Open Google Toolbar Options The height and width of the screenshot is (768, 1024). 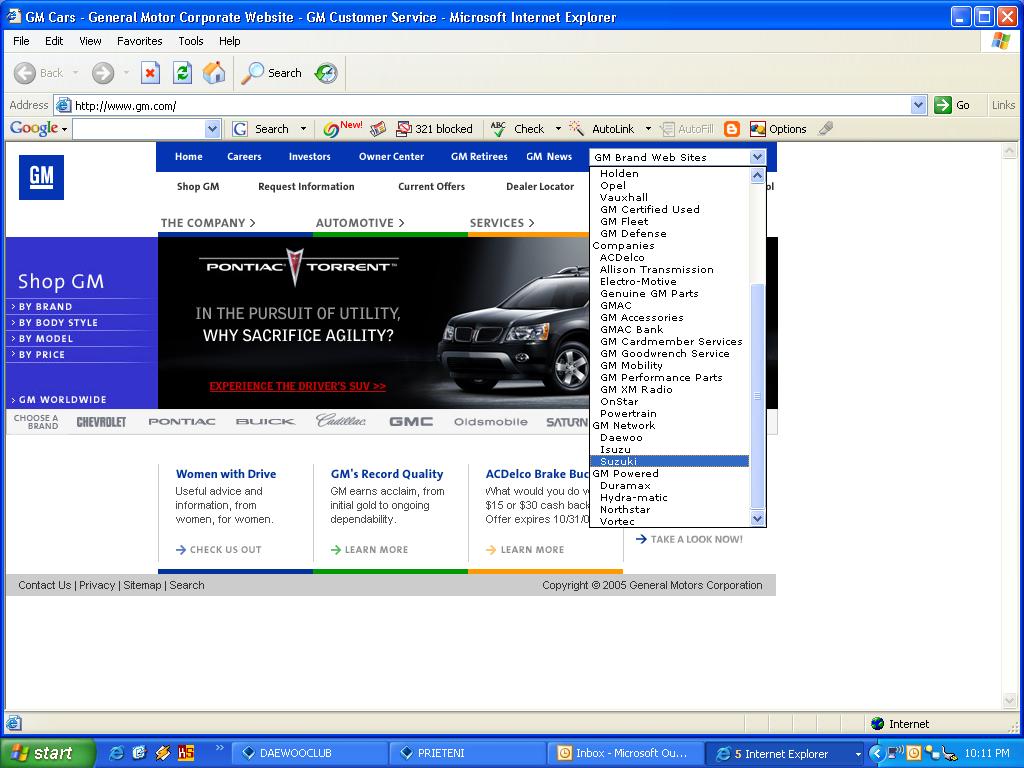778,129
